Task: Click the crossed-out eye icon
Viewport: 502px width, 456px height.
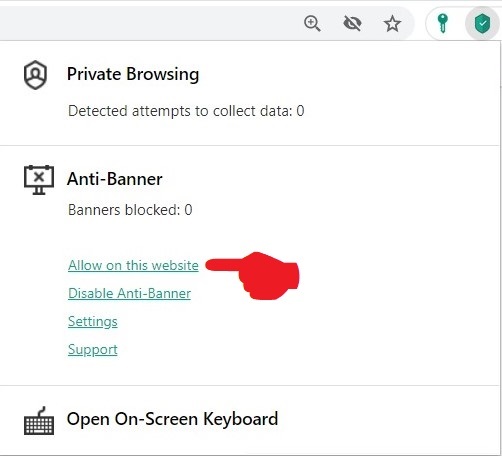Action: coord(352,24)
